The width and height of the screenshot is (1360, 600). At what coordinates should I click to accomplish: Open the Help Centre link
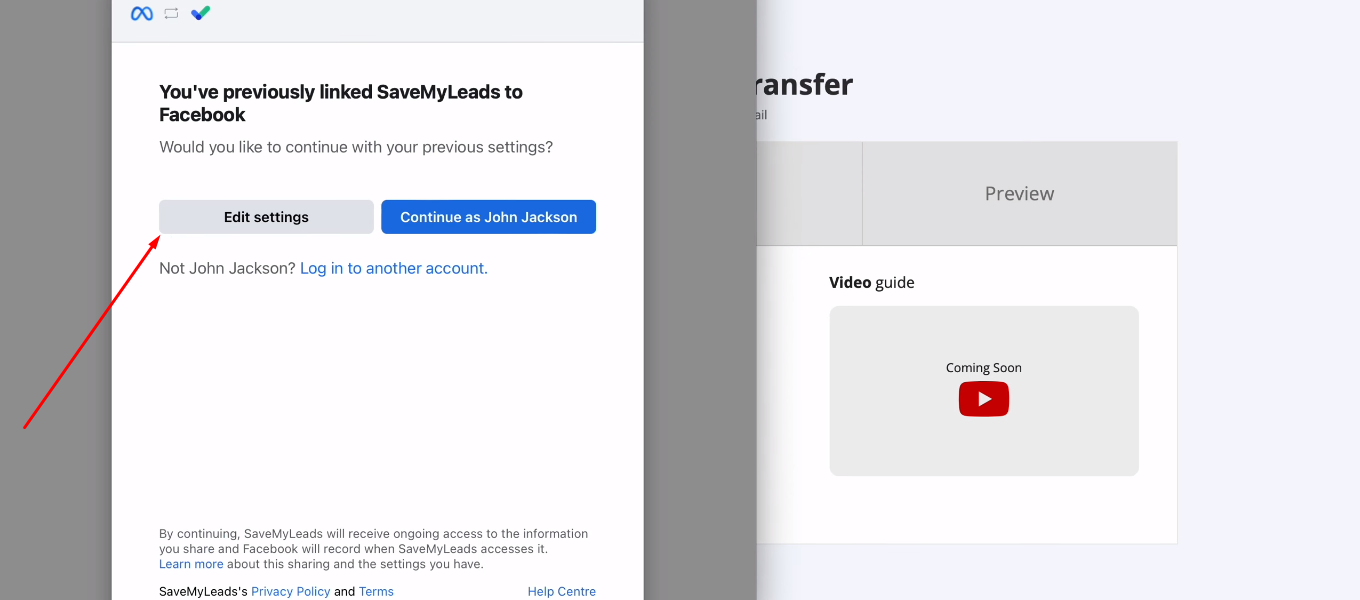[x=562, y=591]
